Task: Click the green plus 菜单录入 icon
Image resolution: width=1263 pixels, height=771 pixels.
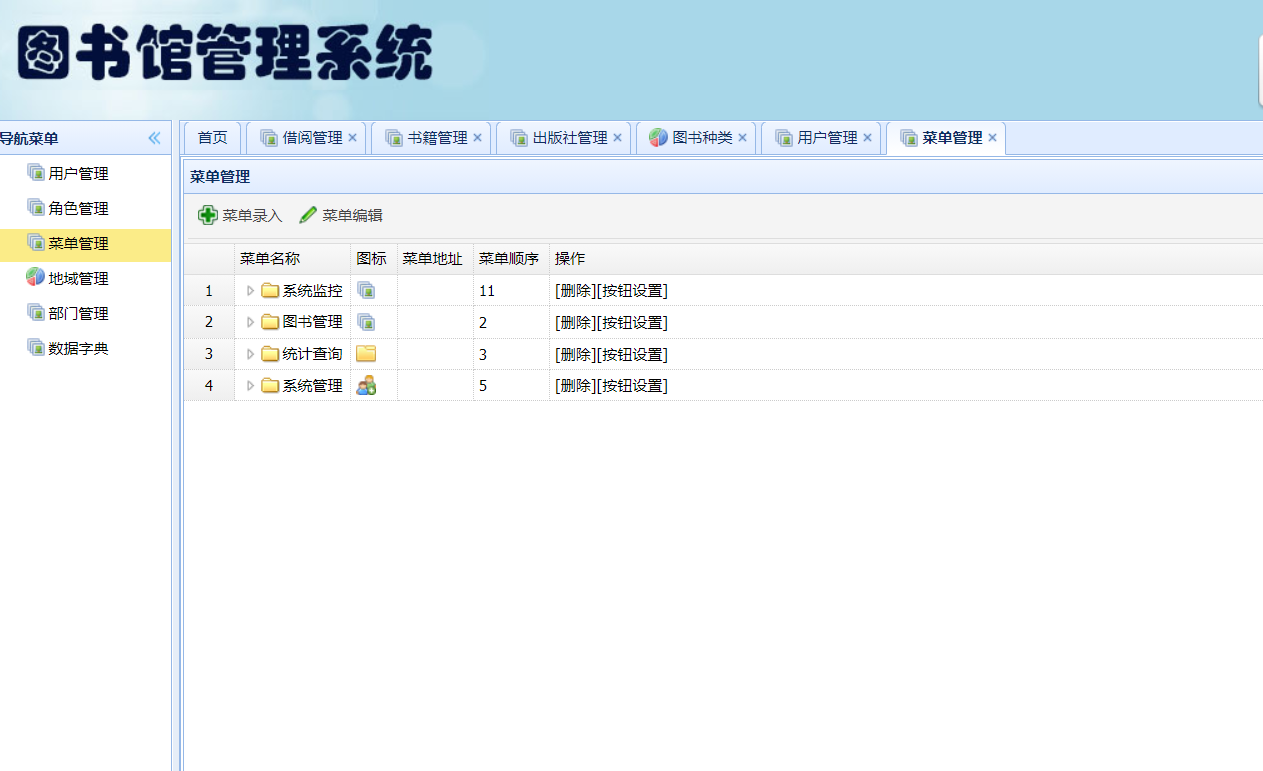Action: pyautogui.click(x=207, y=215)
